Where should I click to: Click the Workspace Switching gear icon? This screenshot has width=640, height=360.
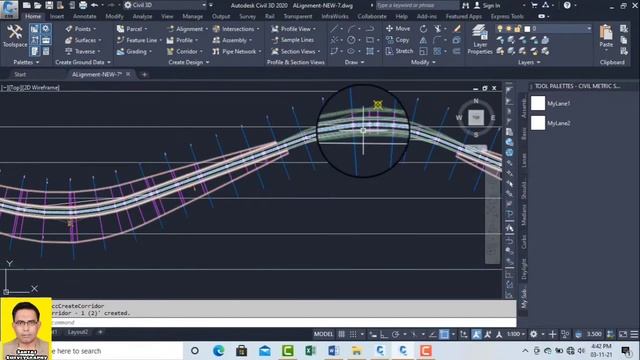click(x=533, y=334)
